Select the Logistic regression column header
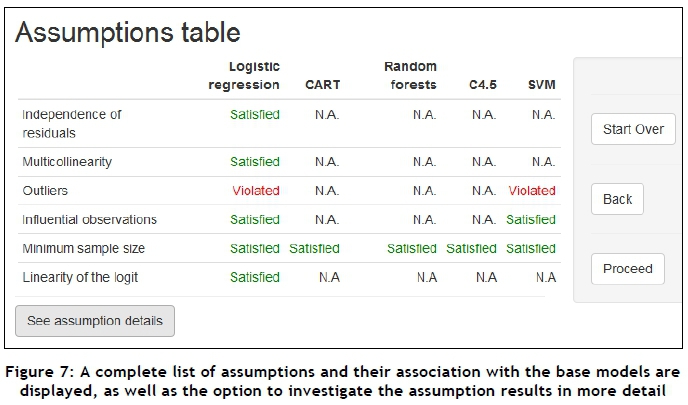Viewport: 688px width, 405px height. [x=244, y=76]
